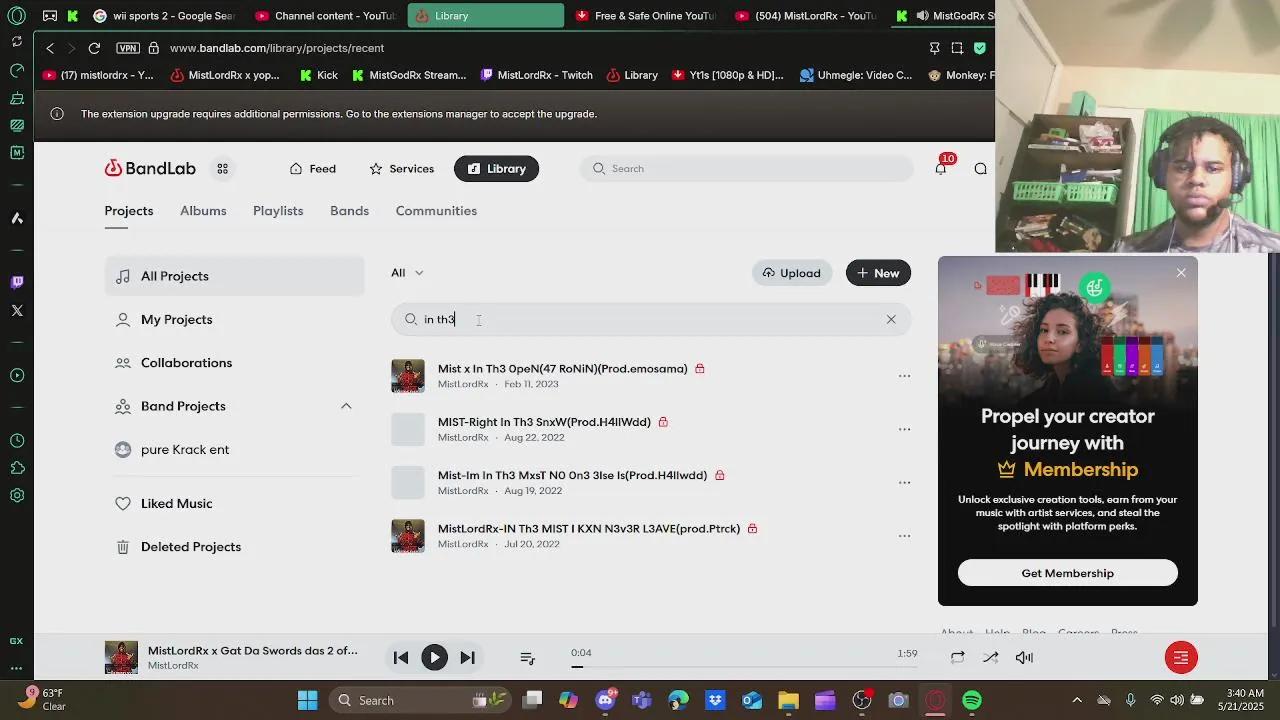Clear the project search with X icon
The height and width of the screenshot is (720, 1280).
tap(891, 319)
